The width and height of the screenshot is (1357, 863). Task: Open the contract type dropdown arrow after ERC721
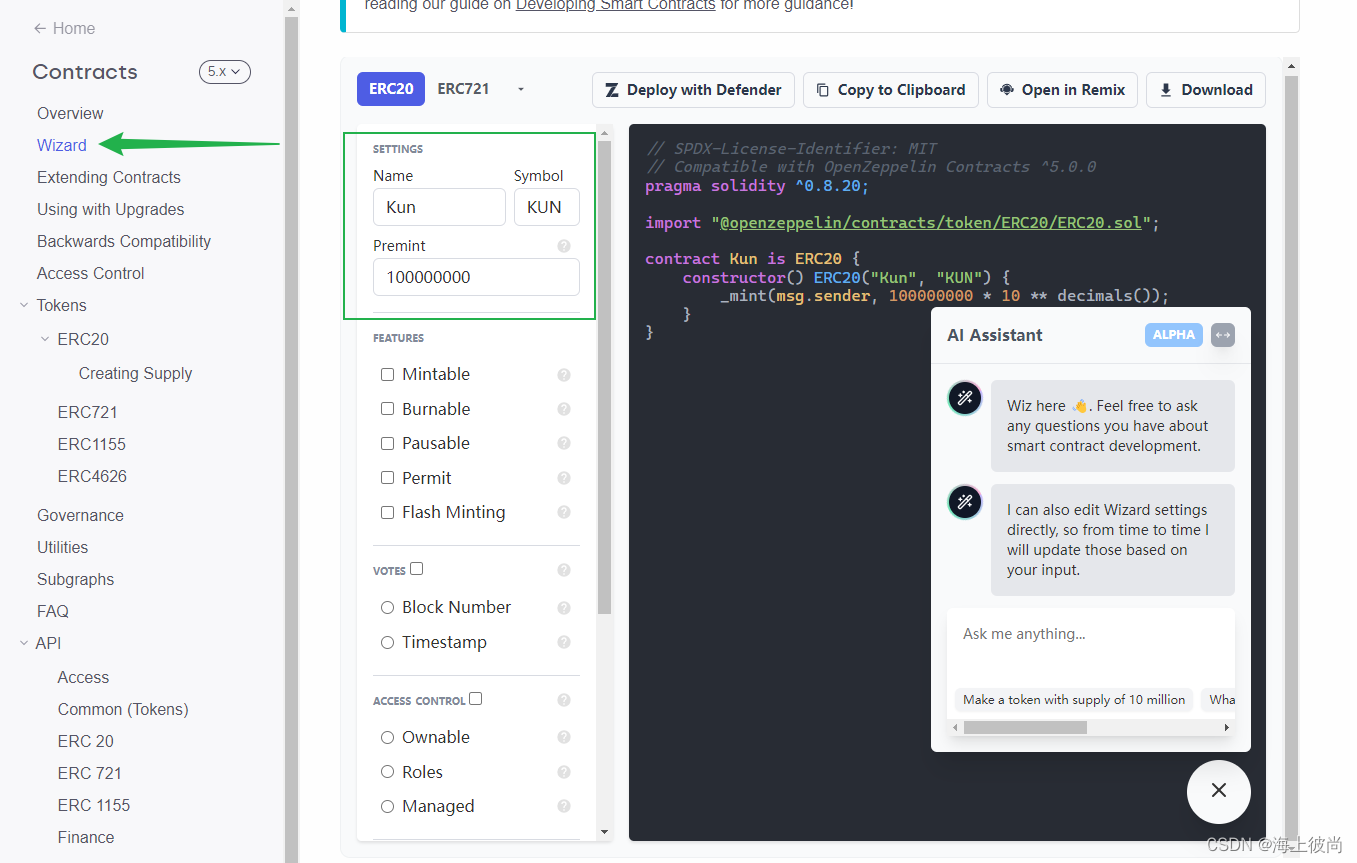pos(521,89)
